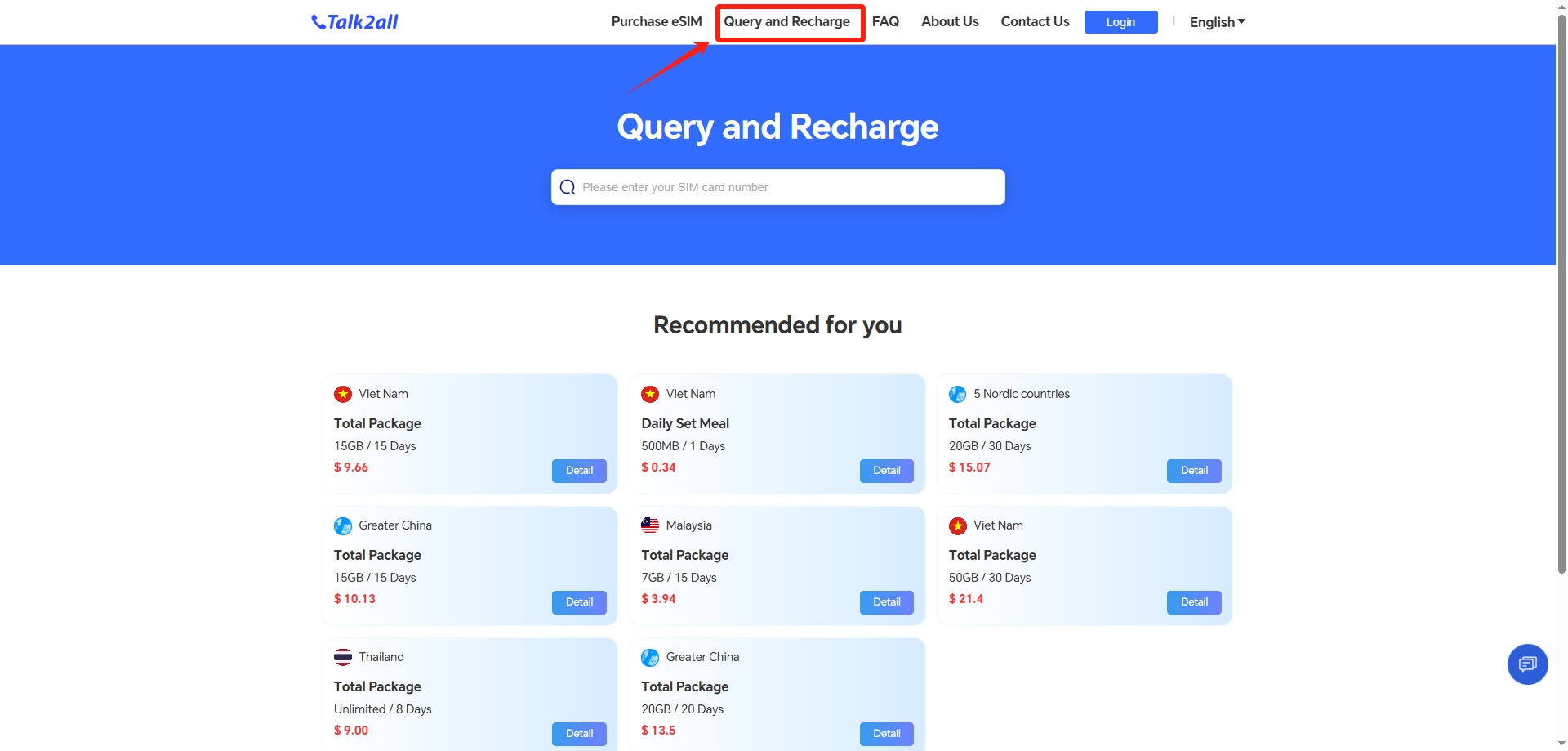The width and height of the screenshot is (1568, 751).
Task: Open the live chat support bubble
Action: pos(1527,664)
